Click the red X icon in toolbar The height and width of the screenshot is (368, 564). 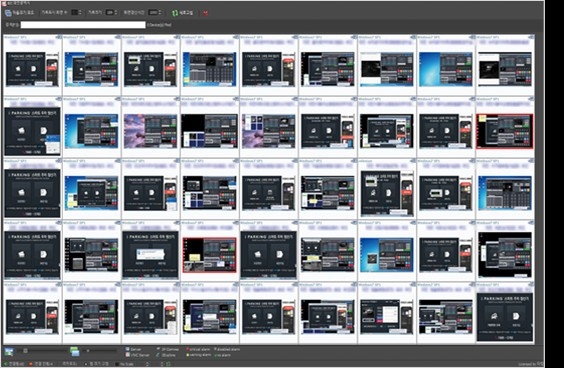206,13
